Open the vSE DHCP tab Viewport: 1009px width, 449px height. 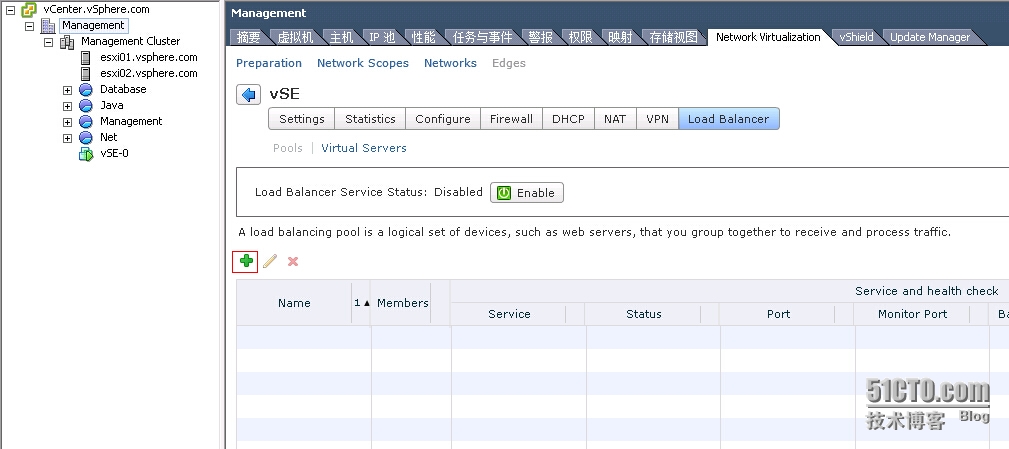point(568,119)
